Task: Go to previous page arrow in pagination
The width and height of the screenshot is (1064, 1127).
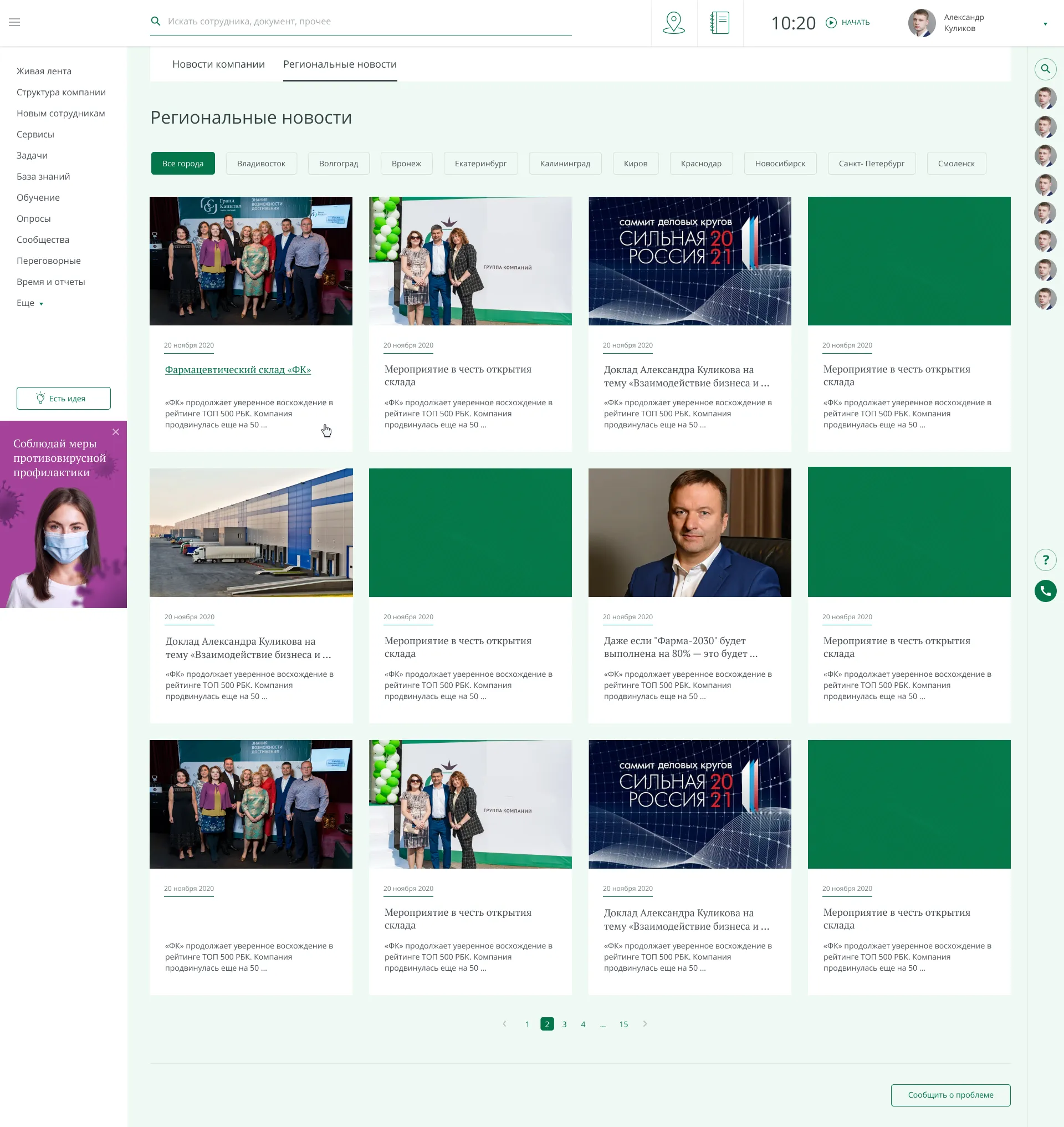Action: pyautogui.click(x=504, y=1024)
